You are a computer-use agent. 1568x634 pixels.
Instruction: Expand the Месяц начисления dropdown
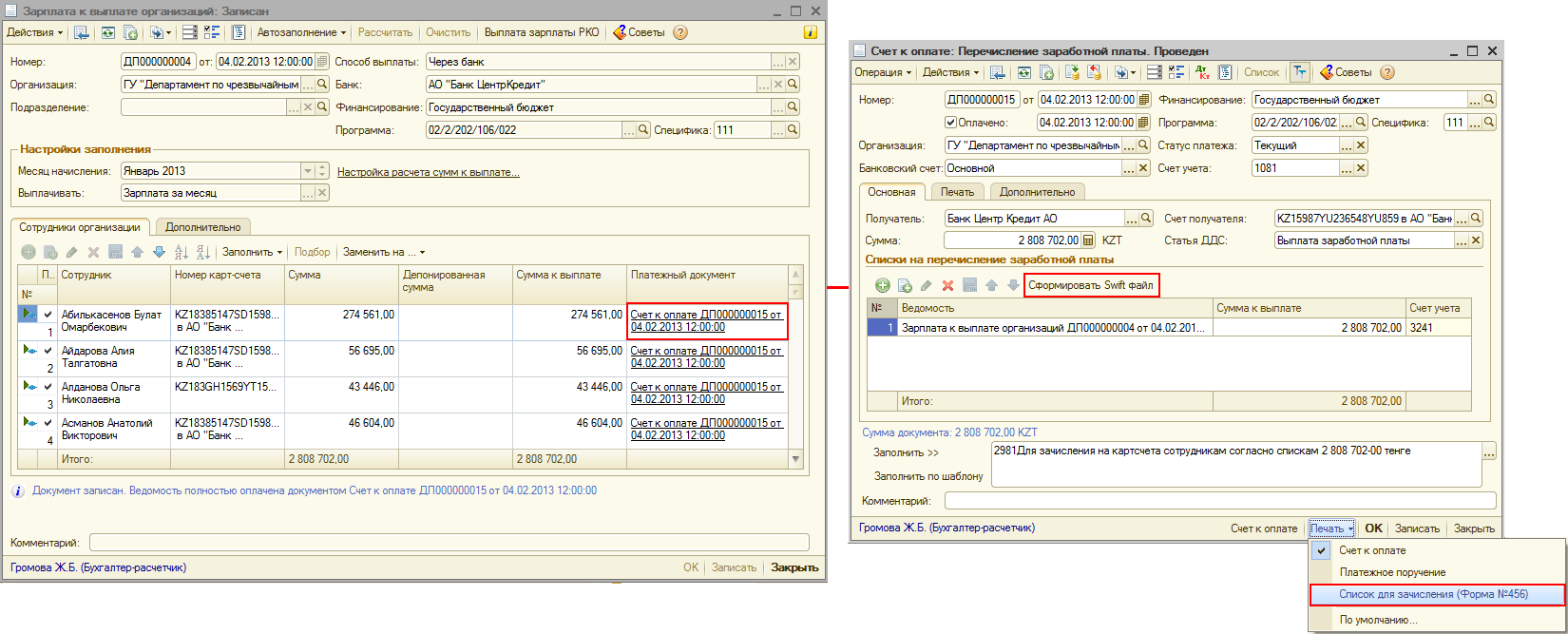(308, 171)
